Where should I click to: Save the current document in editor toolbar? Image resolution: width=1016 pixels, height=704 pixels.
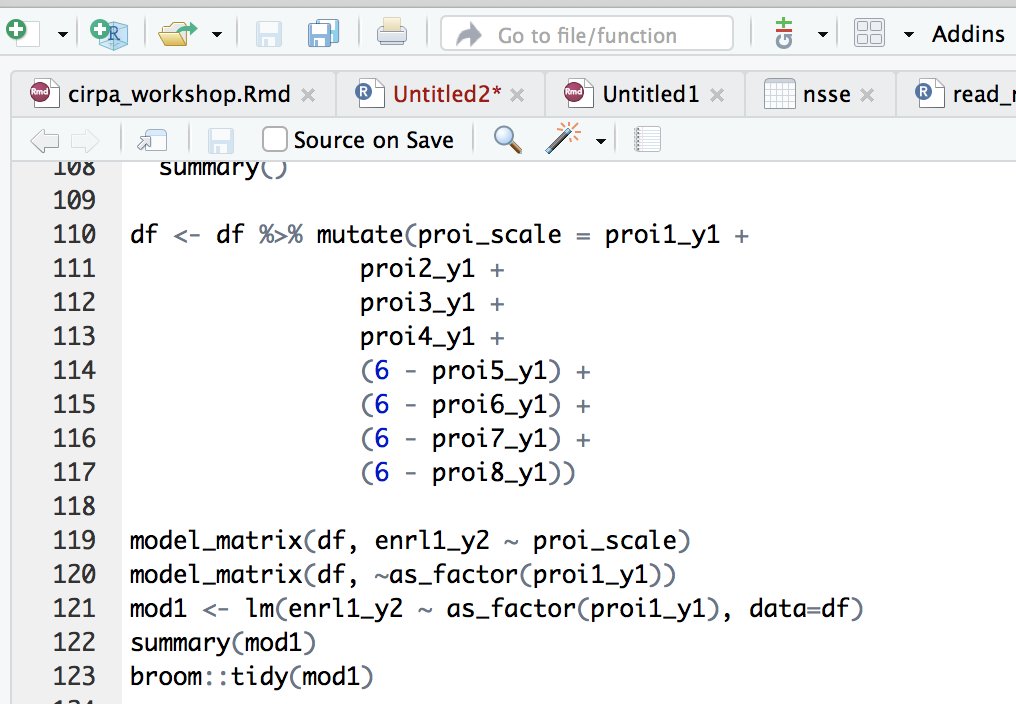pos(220,140)
